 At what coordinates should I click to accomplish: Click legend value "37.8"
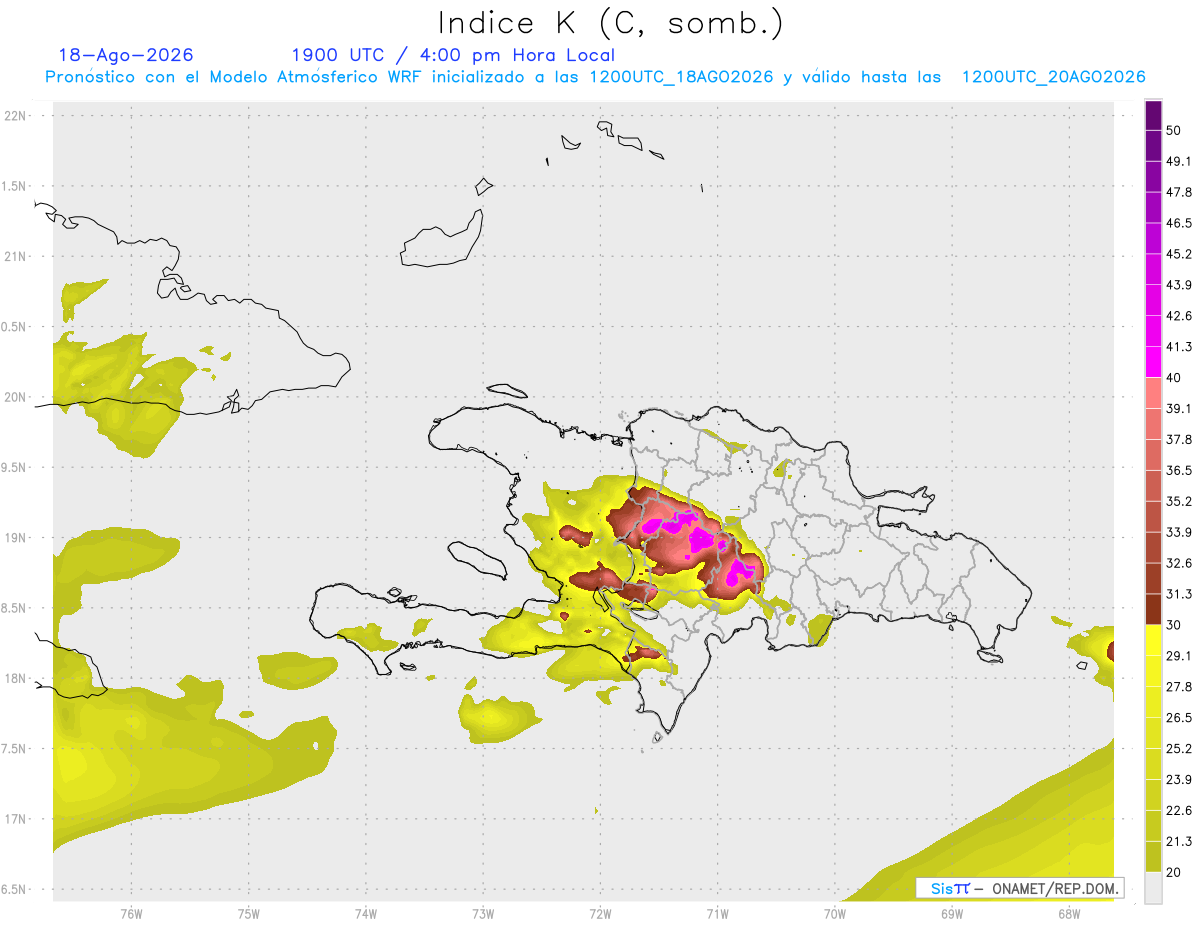tap(1178, 439)
